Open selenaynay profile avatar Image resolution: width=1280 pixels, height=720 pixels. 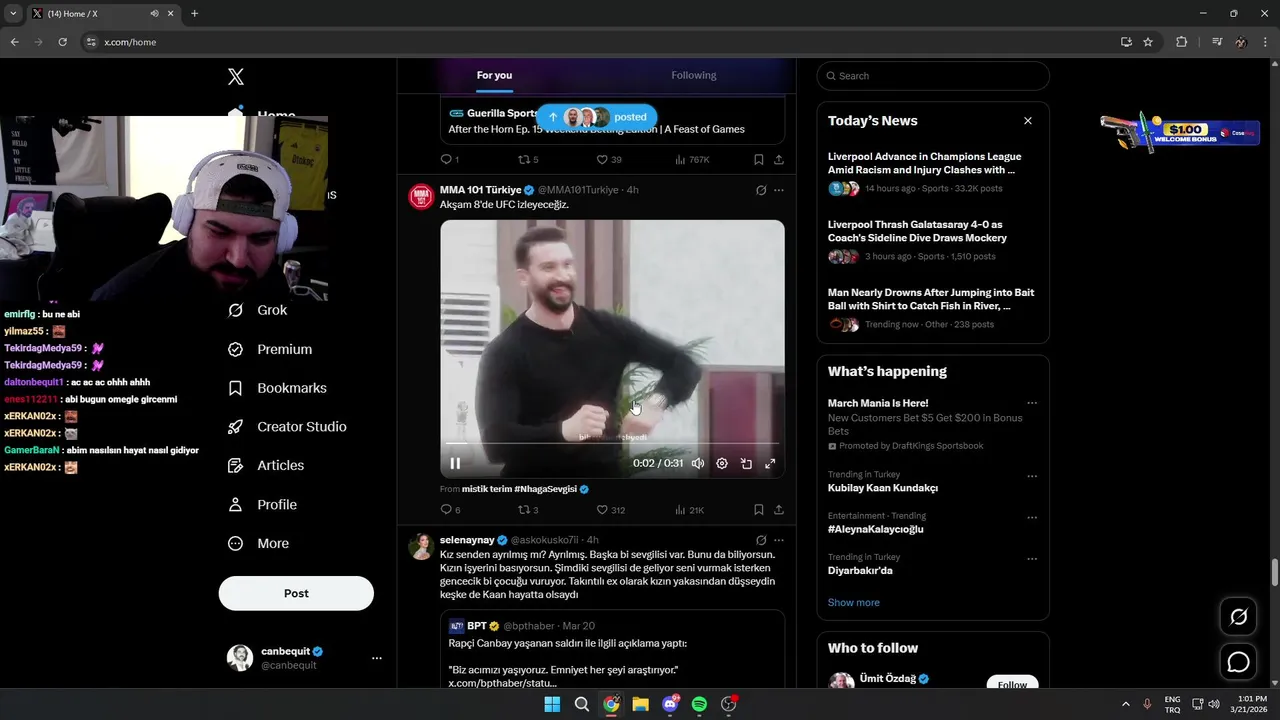[x=421, y=546]
